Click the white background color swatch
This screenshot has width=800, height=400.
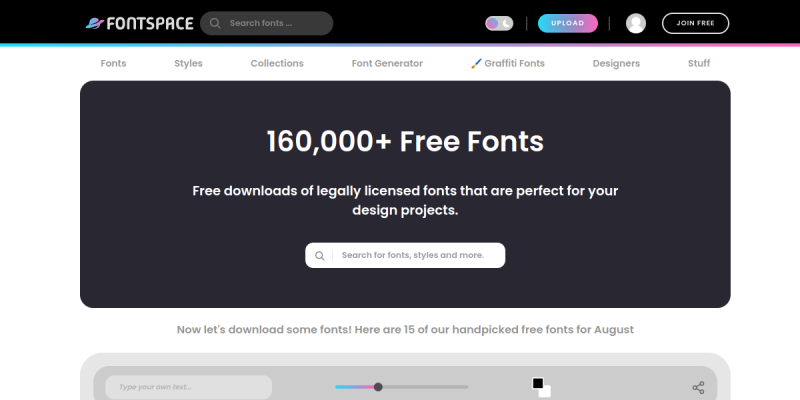(x=545, y=391)
